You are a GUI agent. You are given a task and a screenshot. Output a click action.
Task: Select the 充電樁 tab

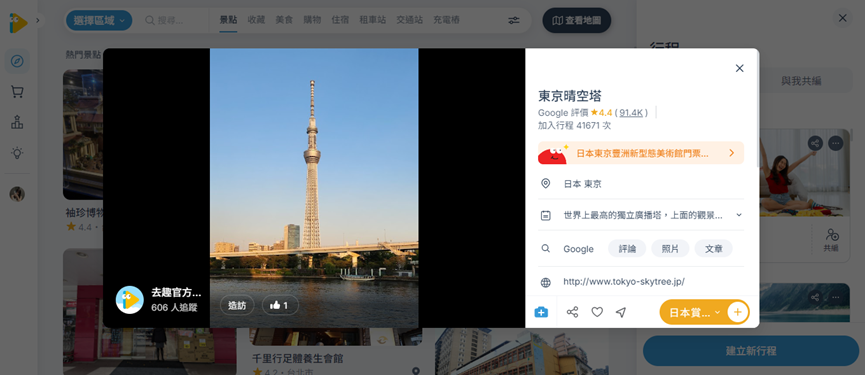446,20
